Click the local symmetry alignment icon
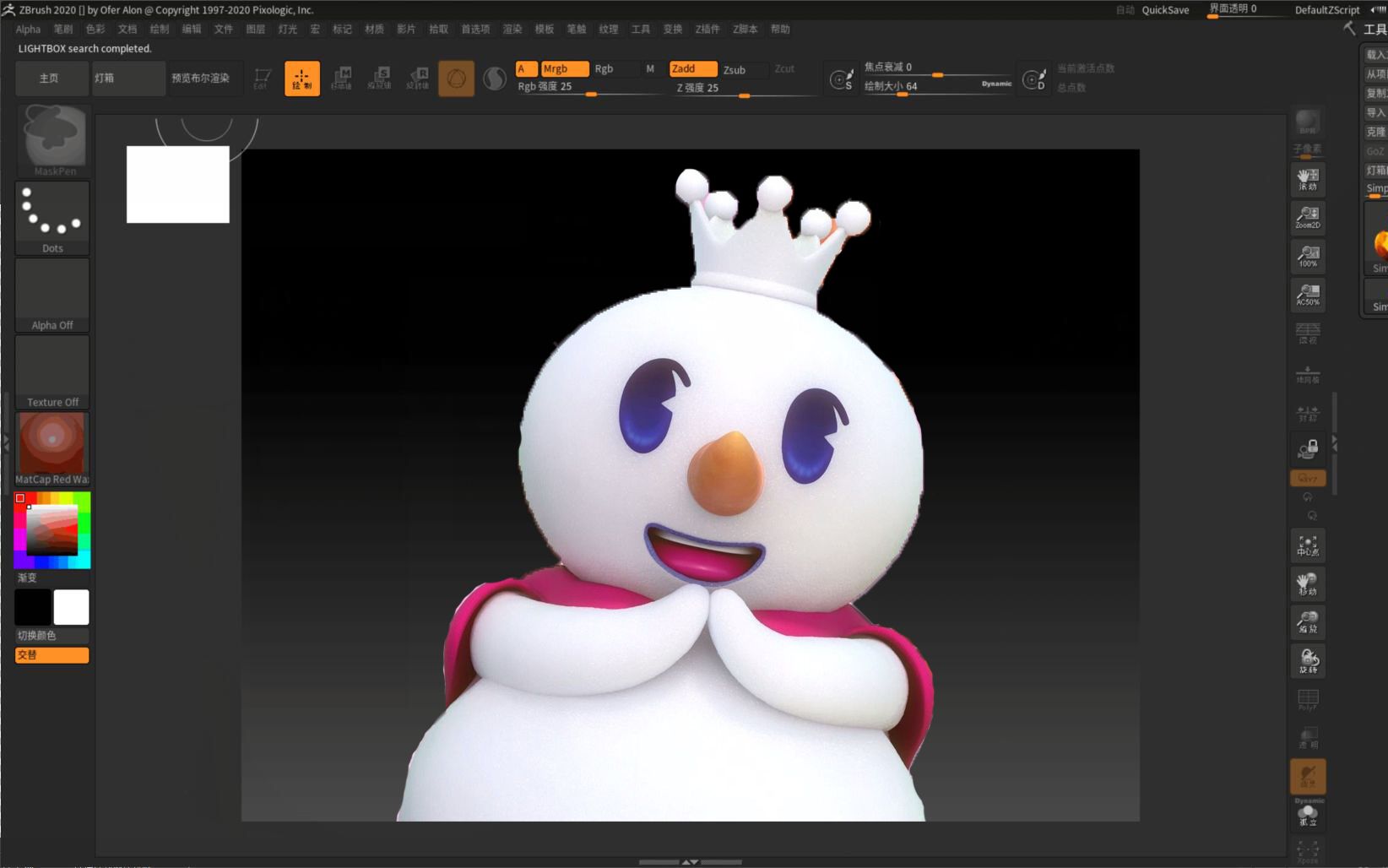 click(1308, 413)
